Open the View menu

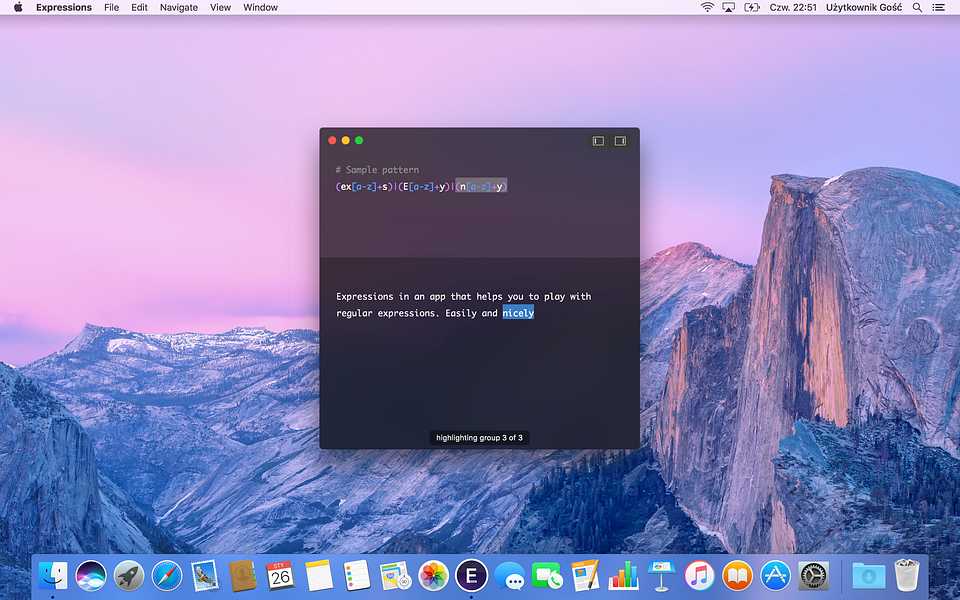pos(220,7)
